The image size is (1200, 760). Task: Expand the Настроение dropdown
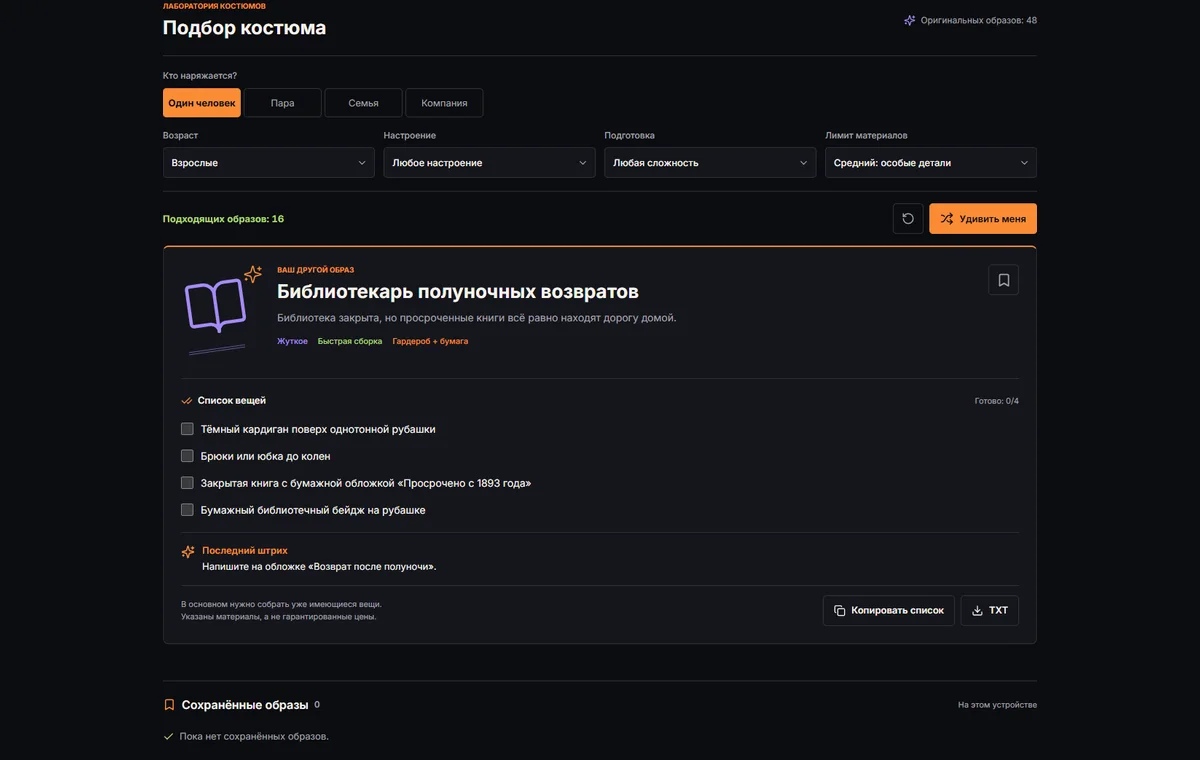(490, 163)
